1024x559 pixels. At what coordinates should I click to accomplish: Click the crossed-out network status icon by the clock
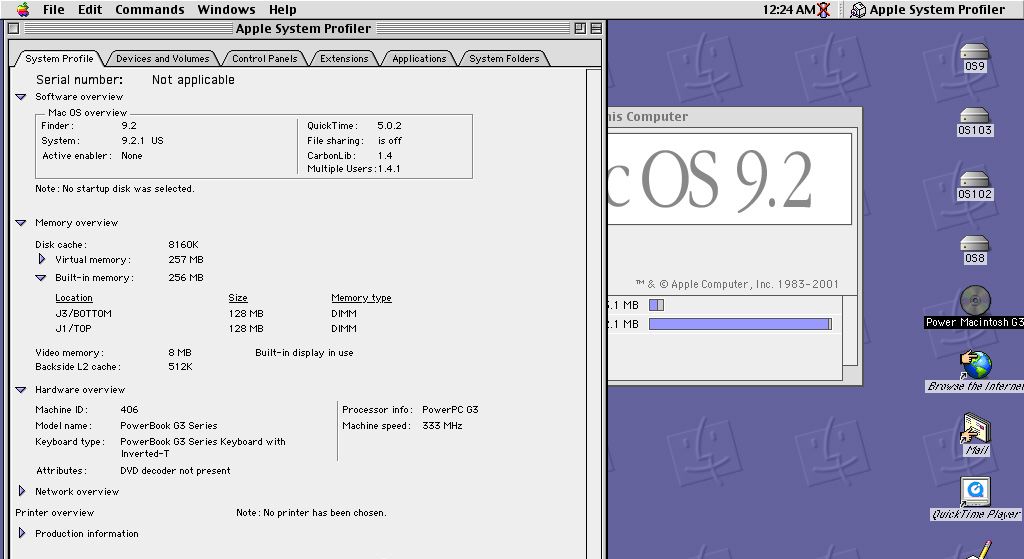pyautogui.click(x=824, y=9)
